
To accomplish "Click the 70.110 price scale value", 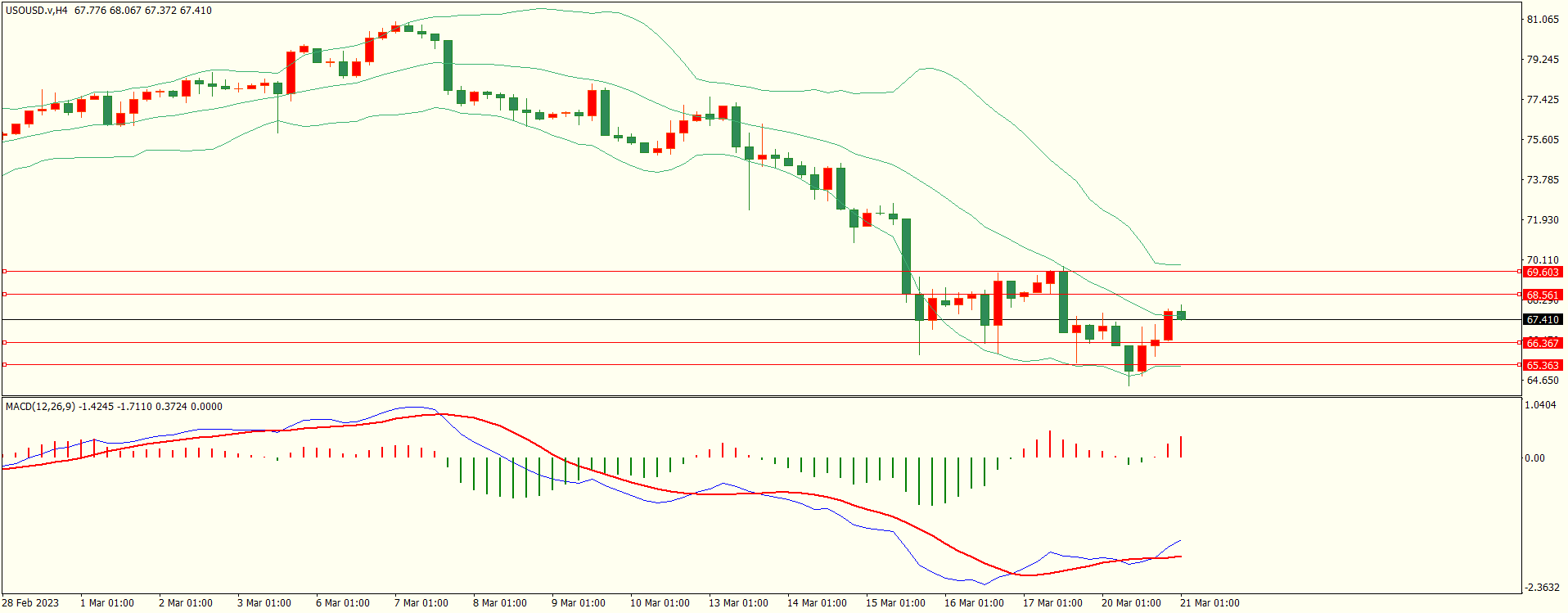I will tap(1543, 260).
